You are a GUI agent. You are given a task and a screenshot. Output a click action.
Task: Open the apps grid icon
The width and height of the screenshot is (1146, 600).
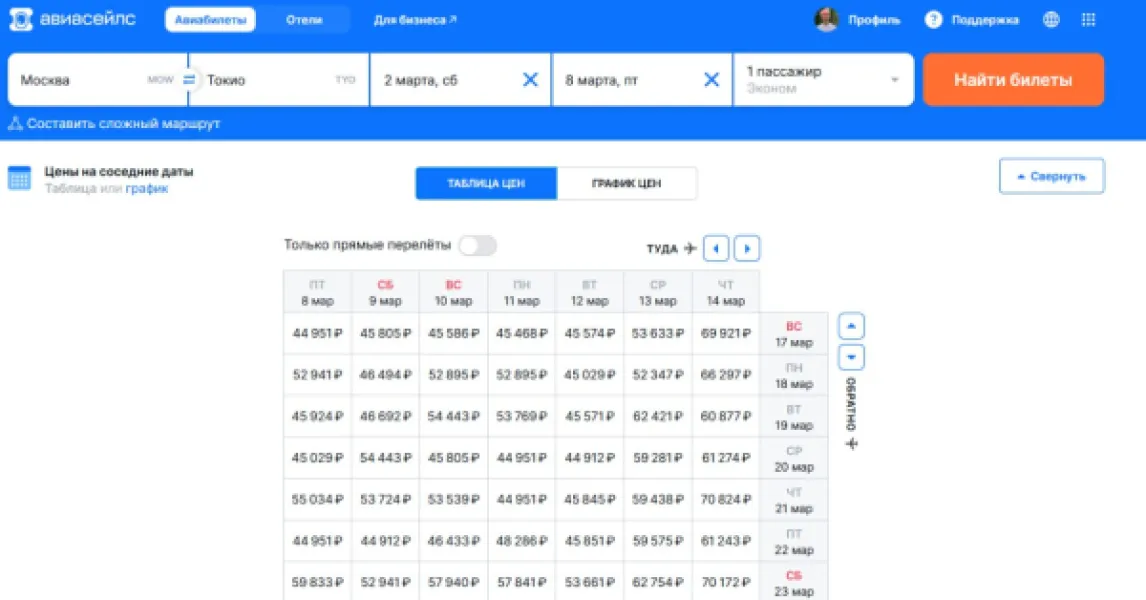(1088, 20)
